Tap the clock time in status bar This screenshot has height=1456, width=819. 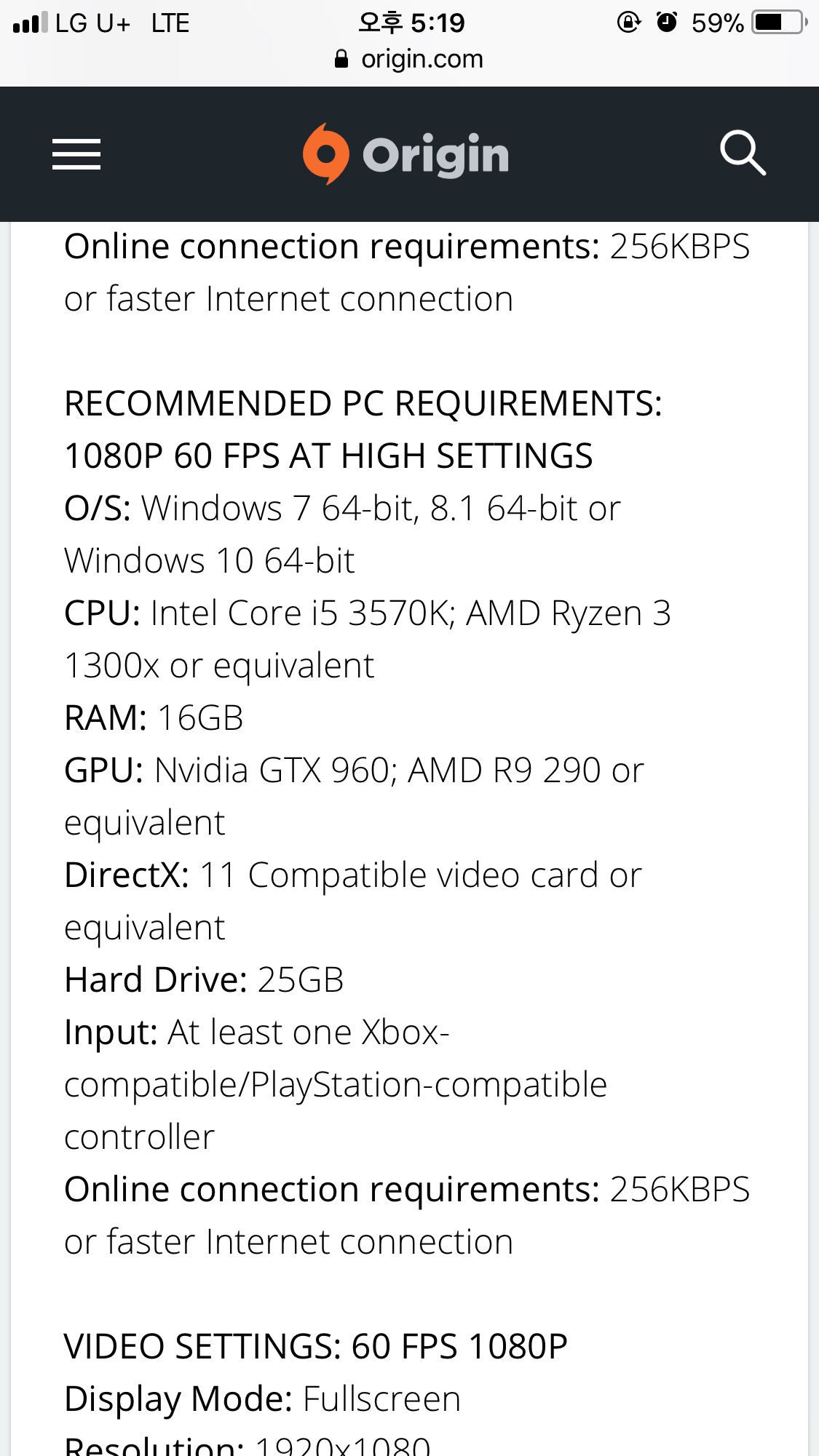click(411, 23)
